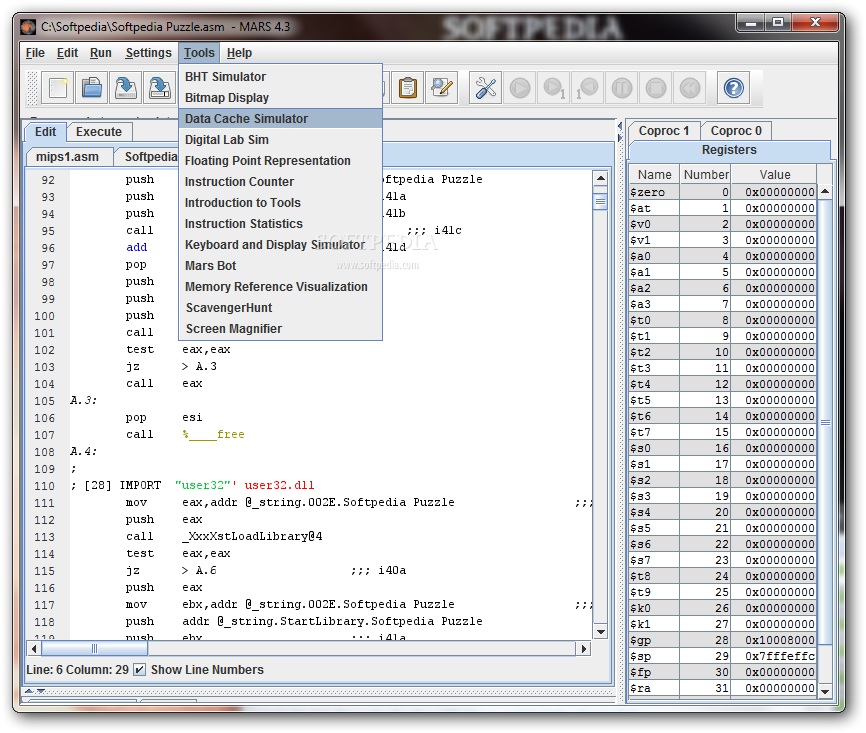Click the Number column header in registers table
Screen dimensions: 866x733
click(705, 175)
